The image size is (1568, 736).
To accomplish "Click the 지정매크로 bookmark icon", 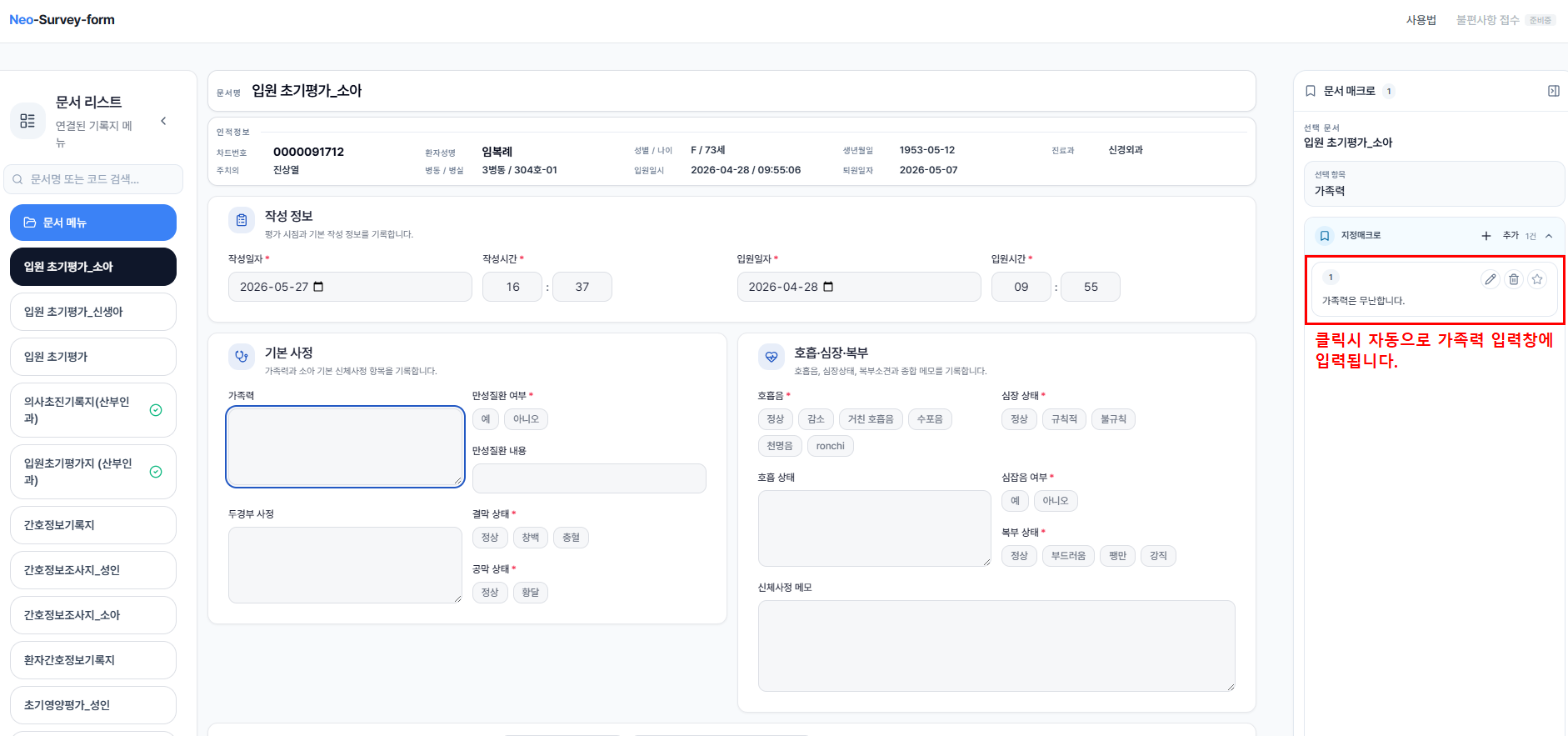I will click(x=1325, y=236).
